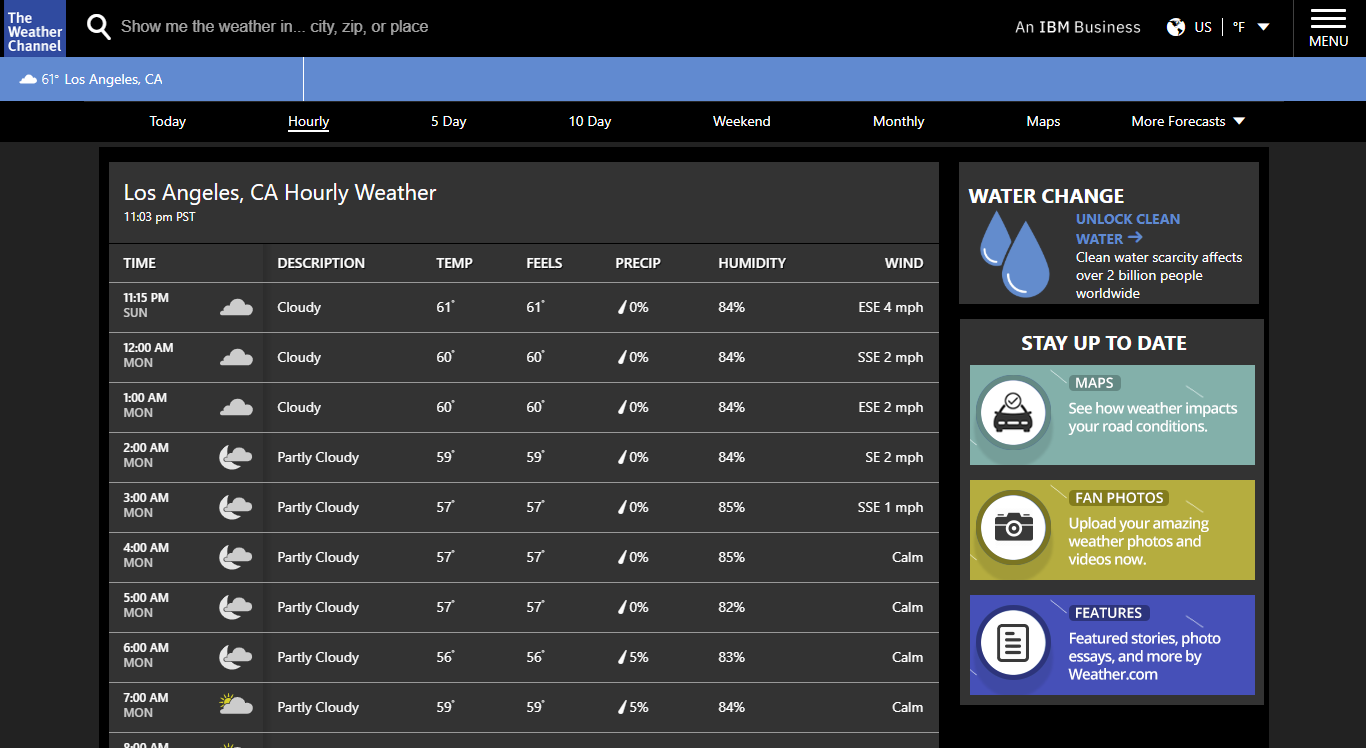Click the camera icon in FAN PHOTOS card
The image size is (1366, 748).
coord(1013,530)
